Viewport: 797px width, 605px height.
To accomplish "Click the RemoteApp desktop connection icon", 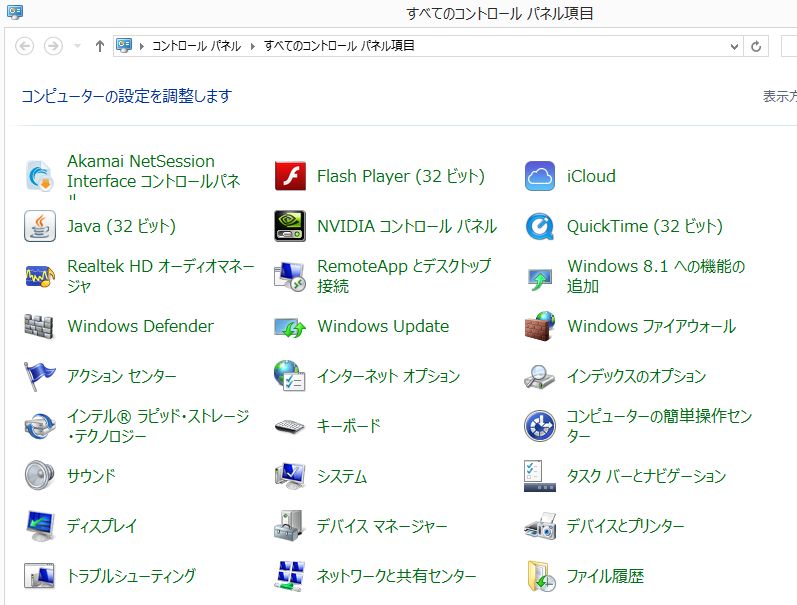I will [x=290, y=276].
